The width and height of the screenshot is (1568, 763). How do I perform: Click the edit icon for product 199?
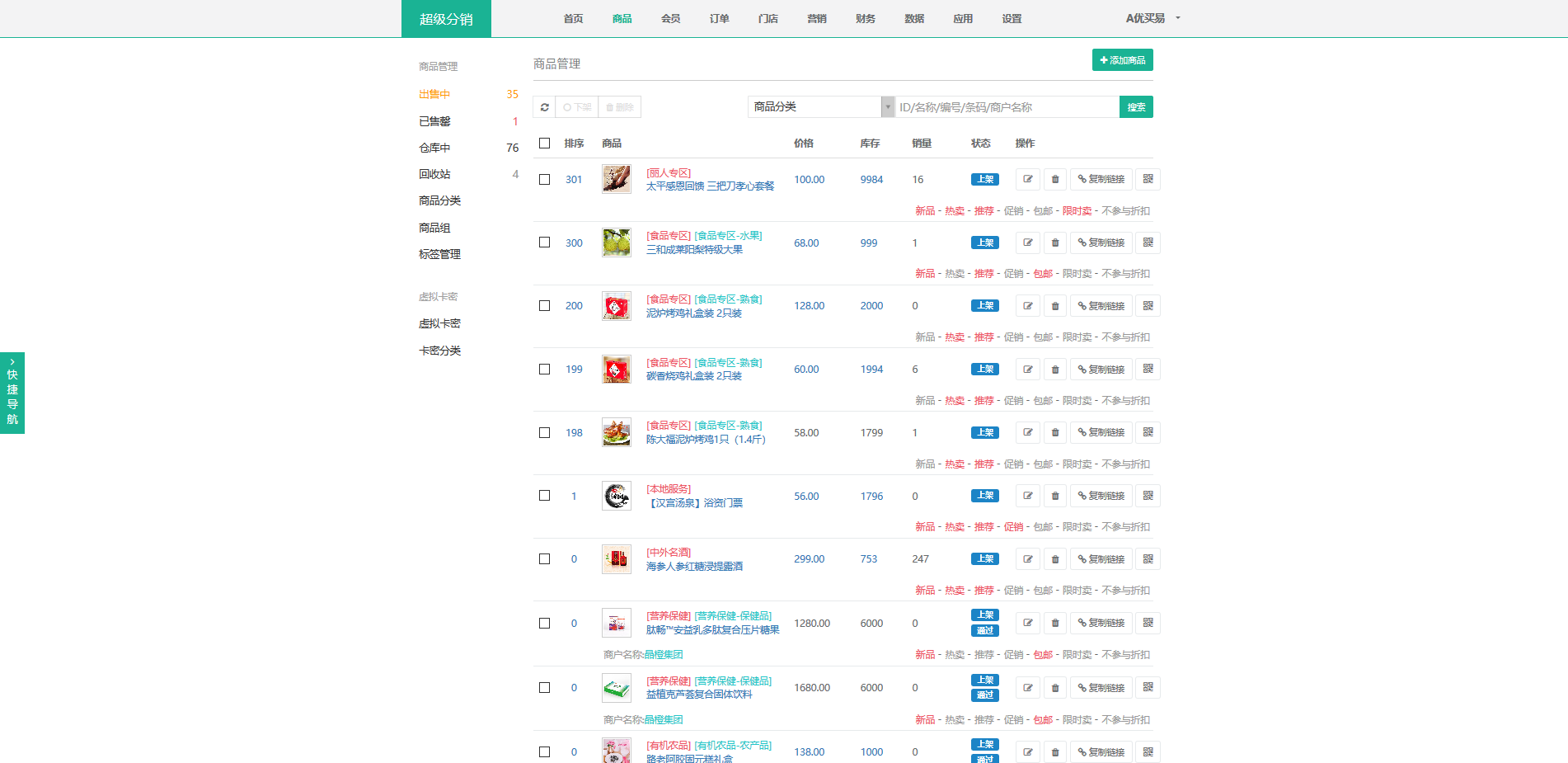pyautogui.click(x=1027, y=370)
